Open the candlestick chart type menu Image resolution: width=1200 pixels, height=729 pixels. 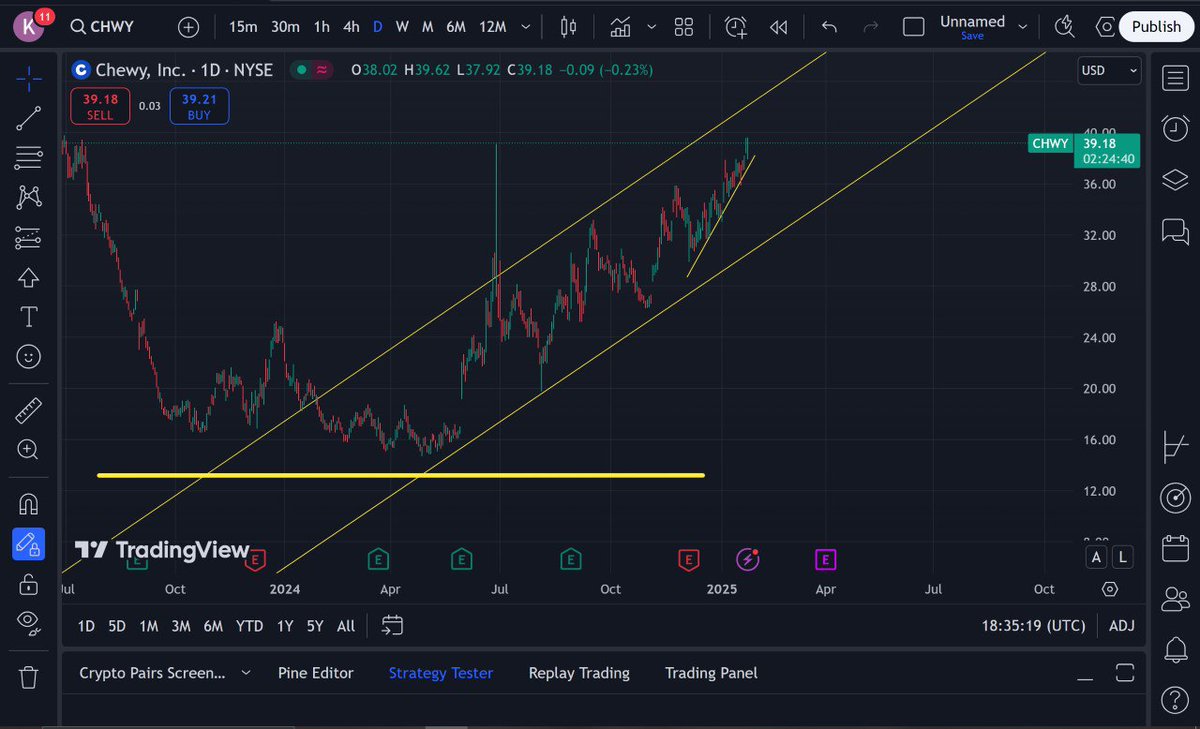pyautogui.click(x=569, y=27)
